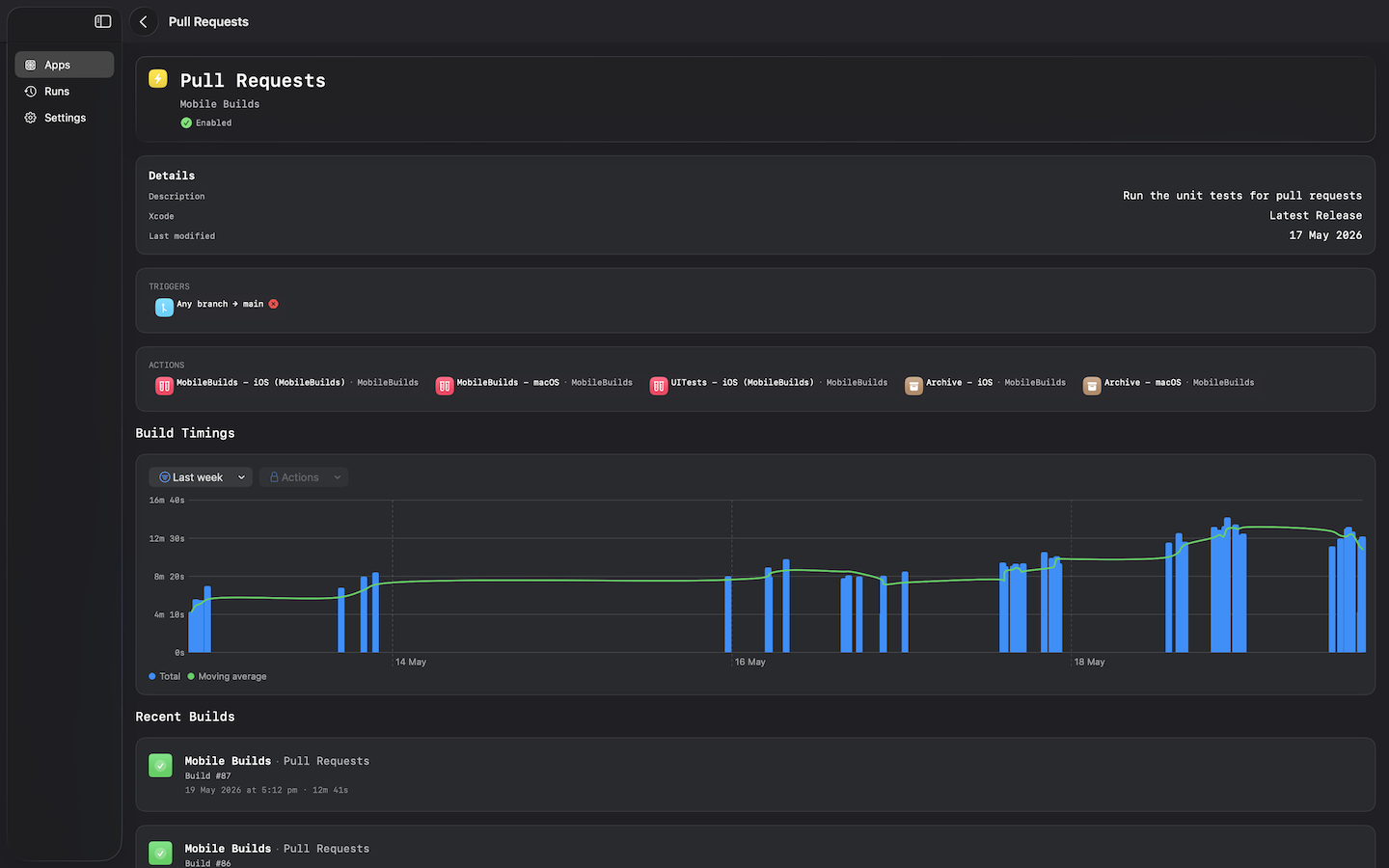1389x868 pixels.
Task: Open Build #87 in Recent Builds
Action: (755, 774)
